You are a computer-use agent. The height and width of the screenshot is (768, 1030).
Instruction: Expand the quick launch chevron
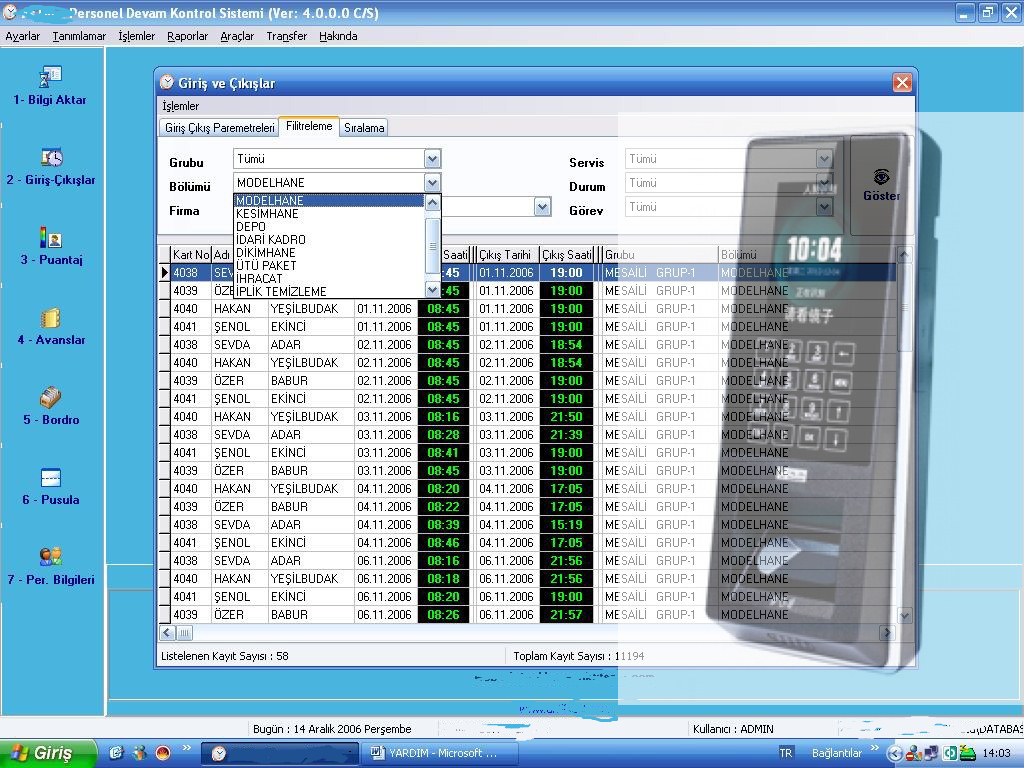pyautogui.click(x=187, y=748)
